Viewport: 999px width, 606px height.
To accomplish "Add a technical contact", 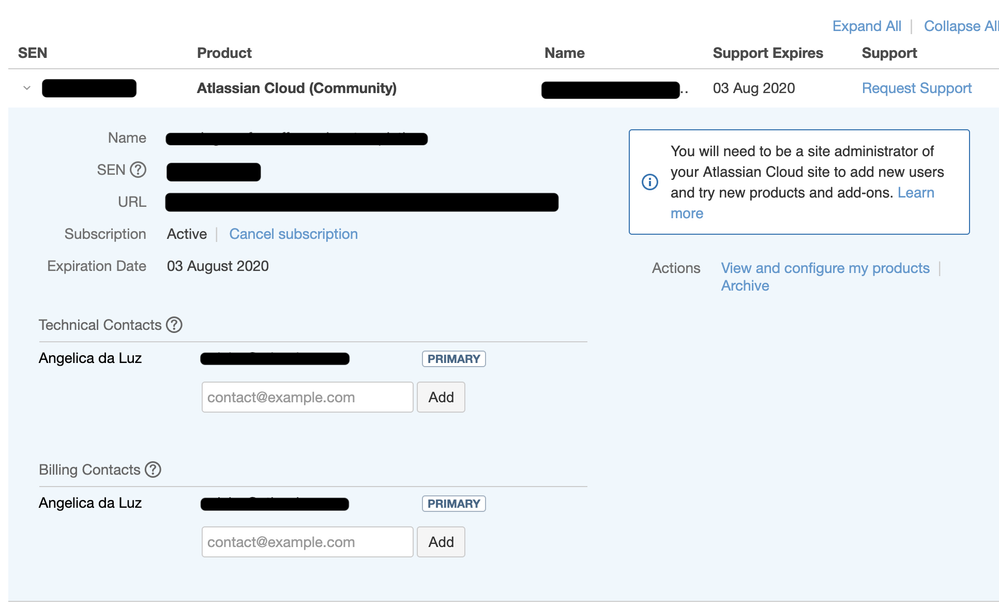I will (x=441, y=397).
